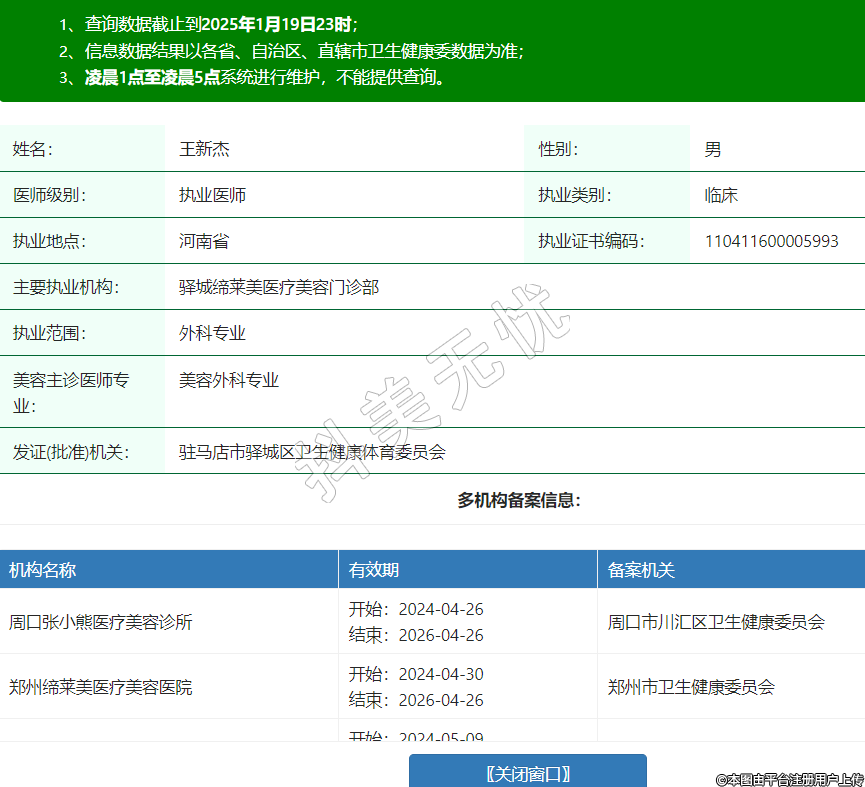Screen dimensions: 865x787
Task: Click certificate number 110411600005993
Action: [771, 241]
